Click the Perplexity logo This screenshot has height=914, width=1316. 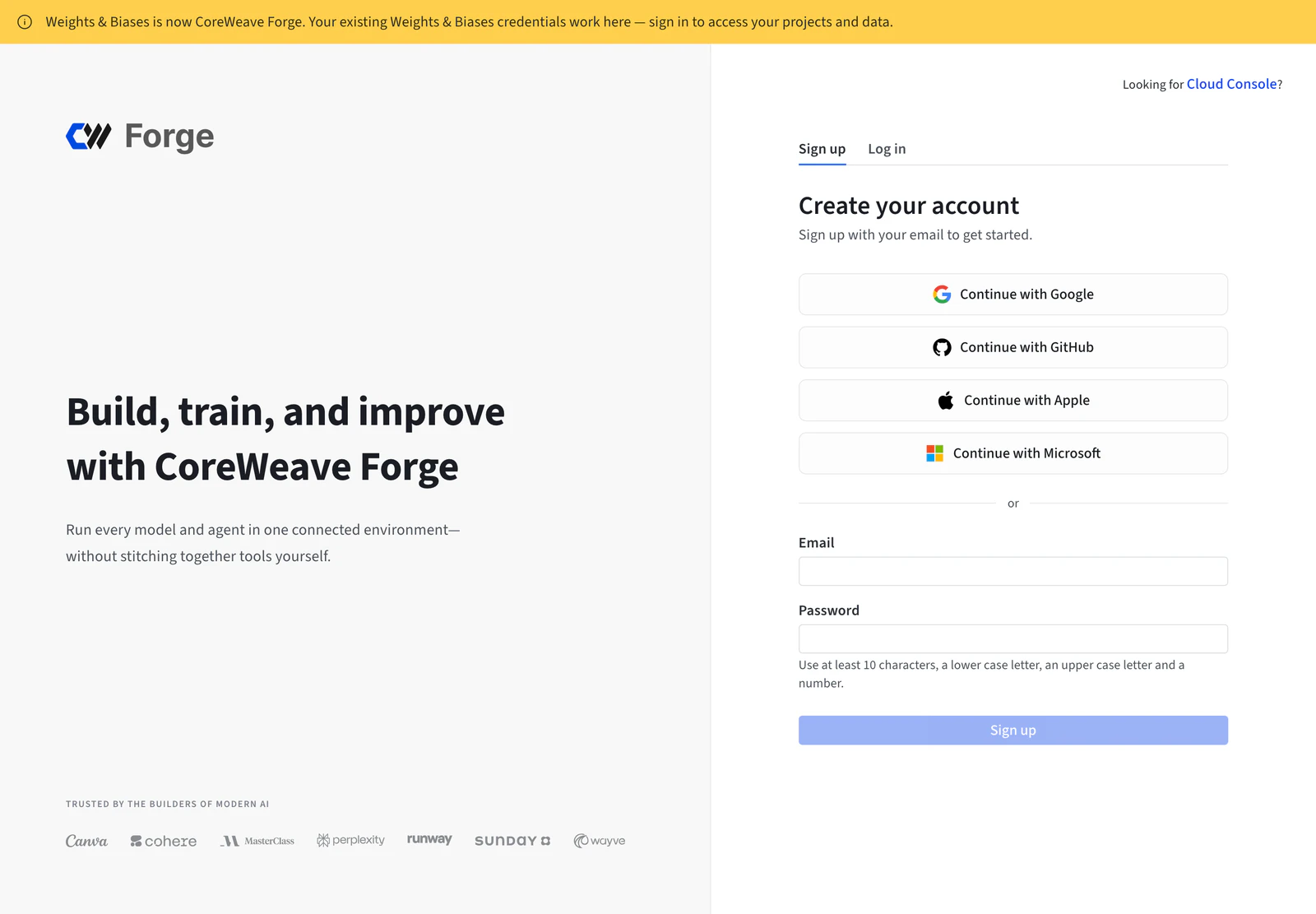(x=351, y=840)
